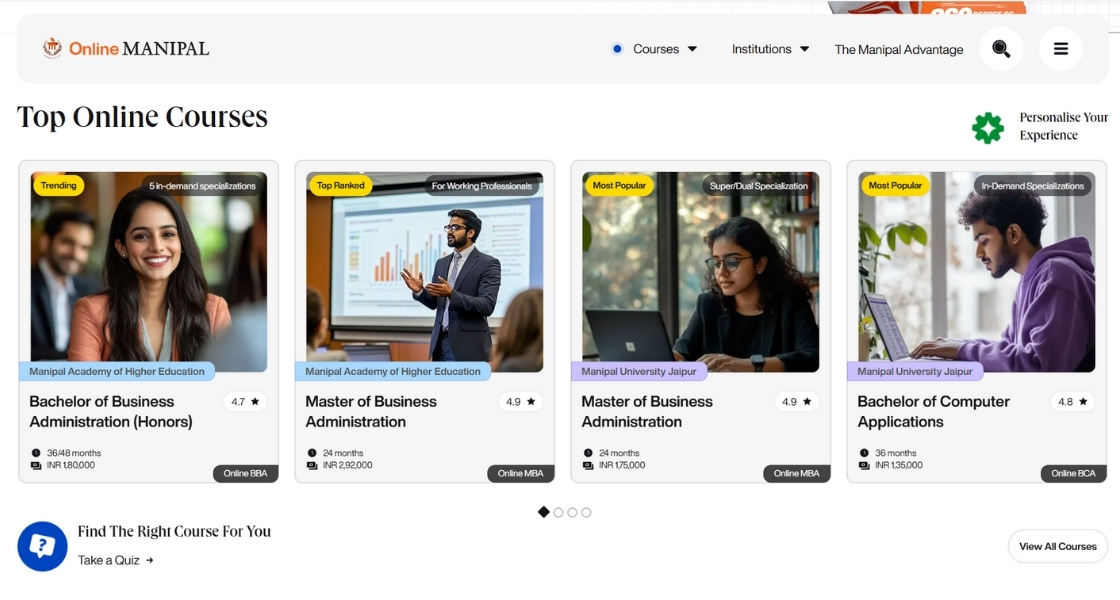Viewport: 1120px width, 600px height.
Task: Click the smiling woman BBA course thumbnail
Action: point(149,271)
